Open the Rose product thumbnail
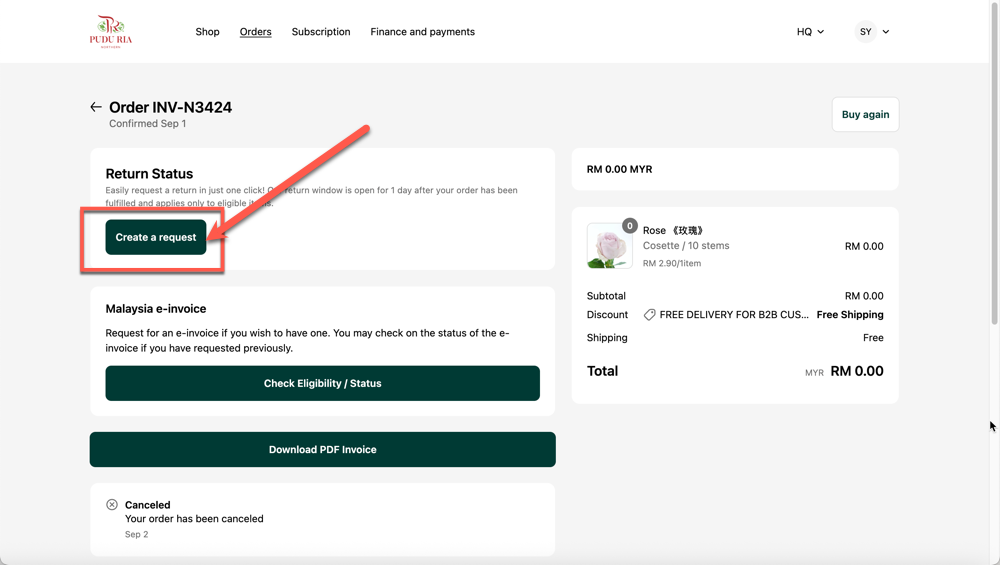Viewport: 1000px width, 565px height. click(609, 247)
